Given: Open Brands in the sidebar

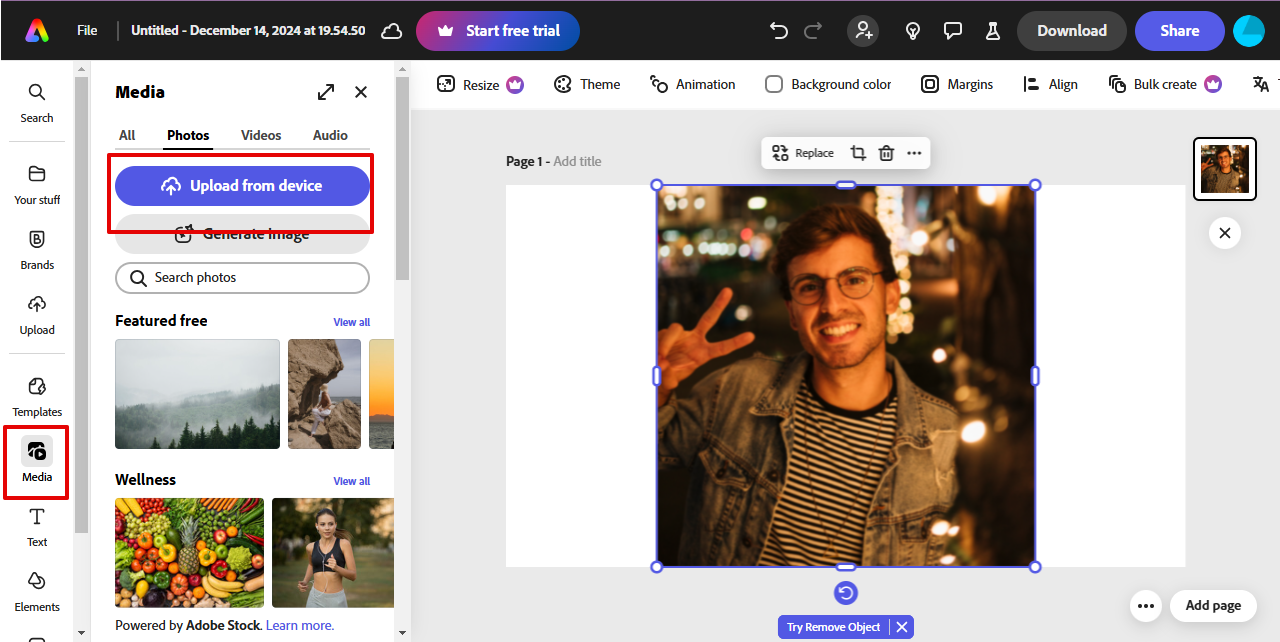Looking at the screenshot, I should 37,250.
